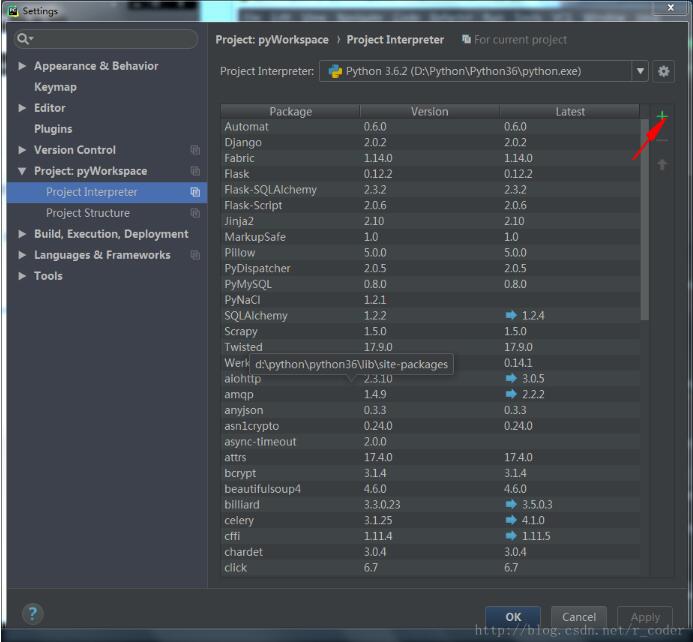The height and width of the screenshot is (642, 693).
Task: Click the package list vertical scrollbar
Action: [x=644, y=219]
